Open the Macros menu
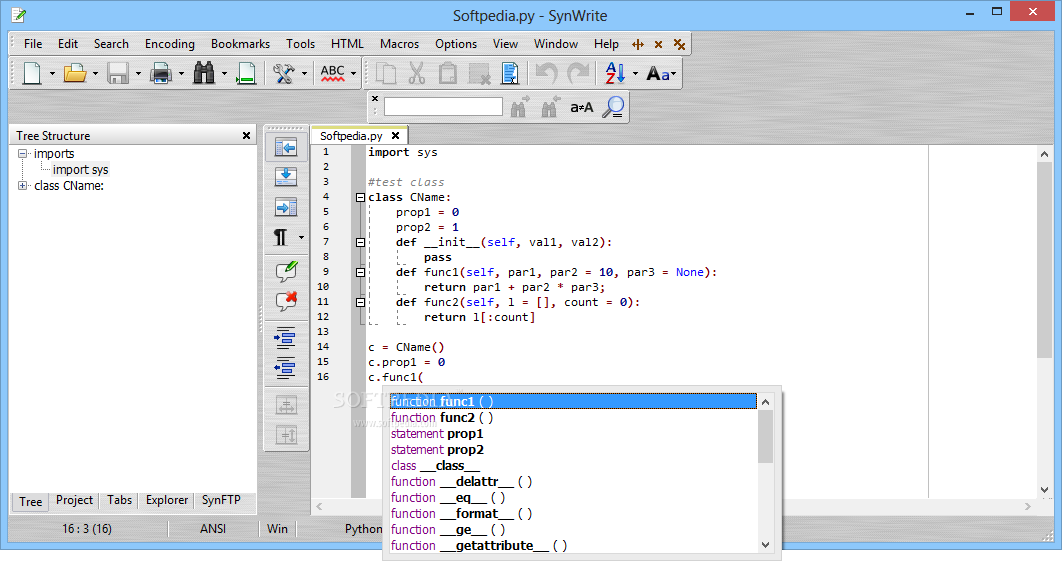The width and height of the screenshot is (1062, 561). click(400, 44)
